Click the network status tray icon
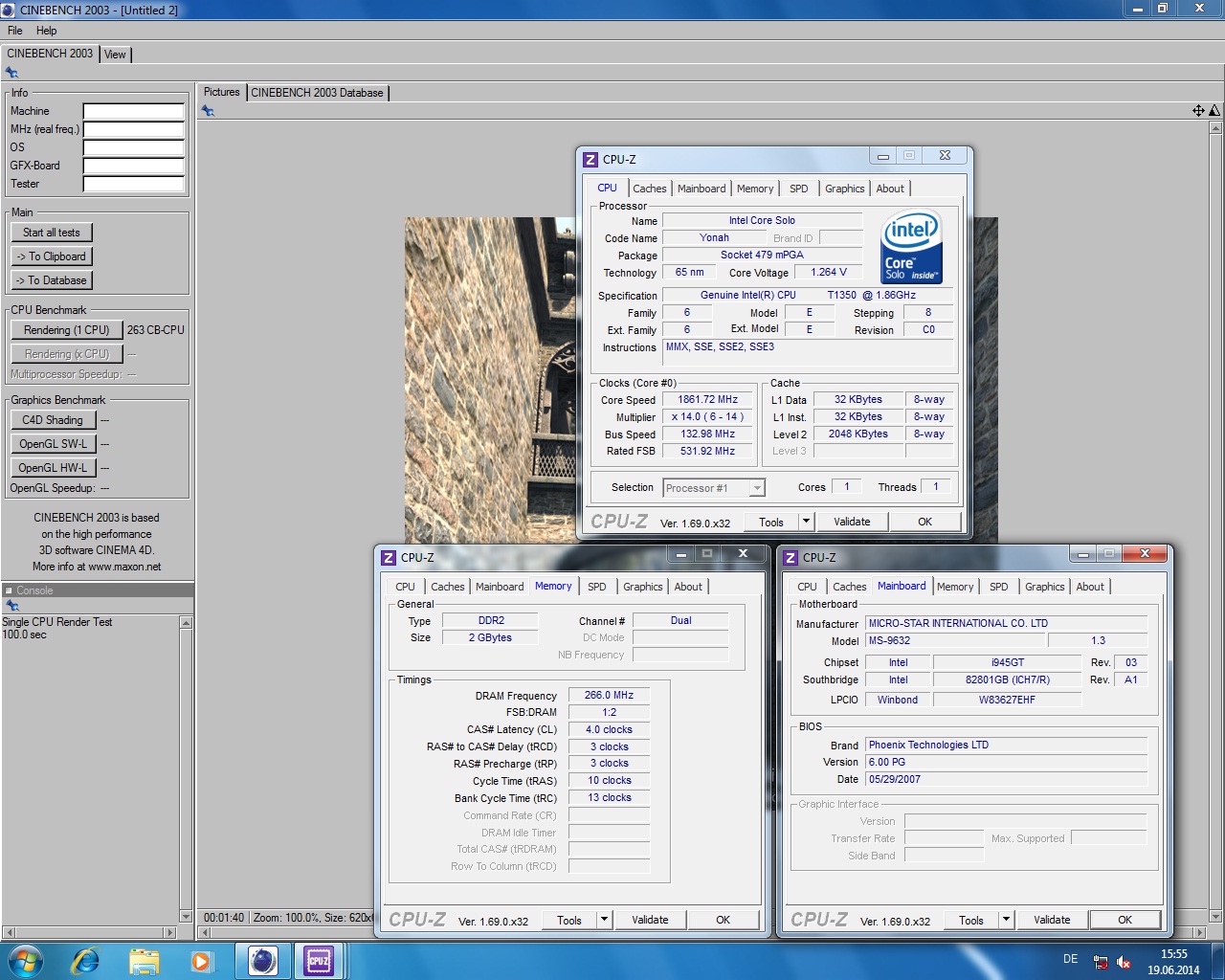The height and width of the screenshot is (980, 1225). [x=1101, y=962]
